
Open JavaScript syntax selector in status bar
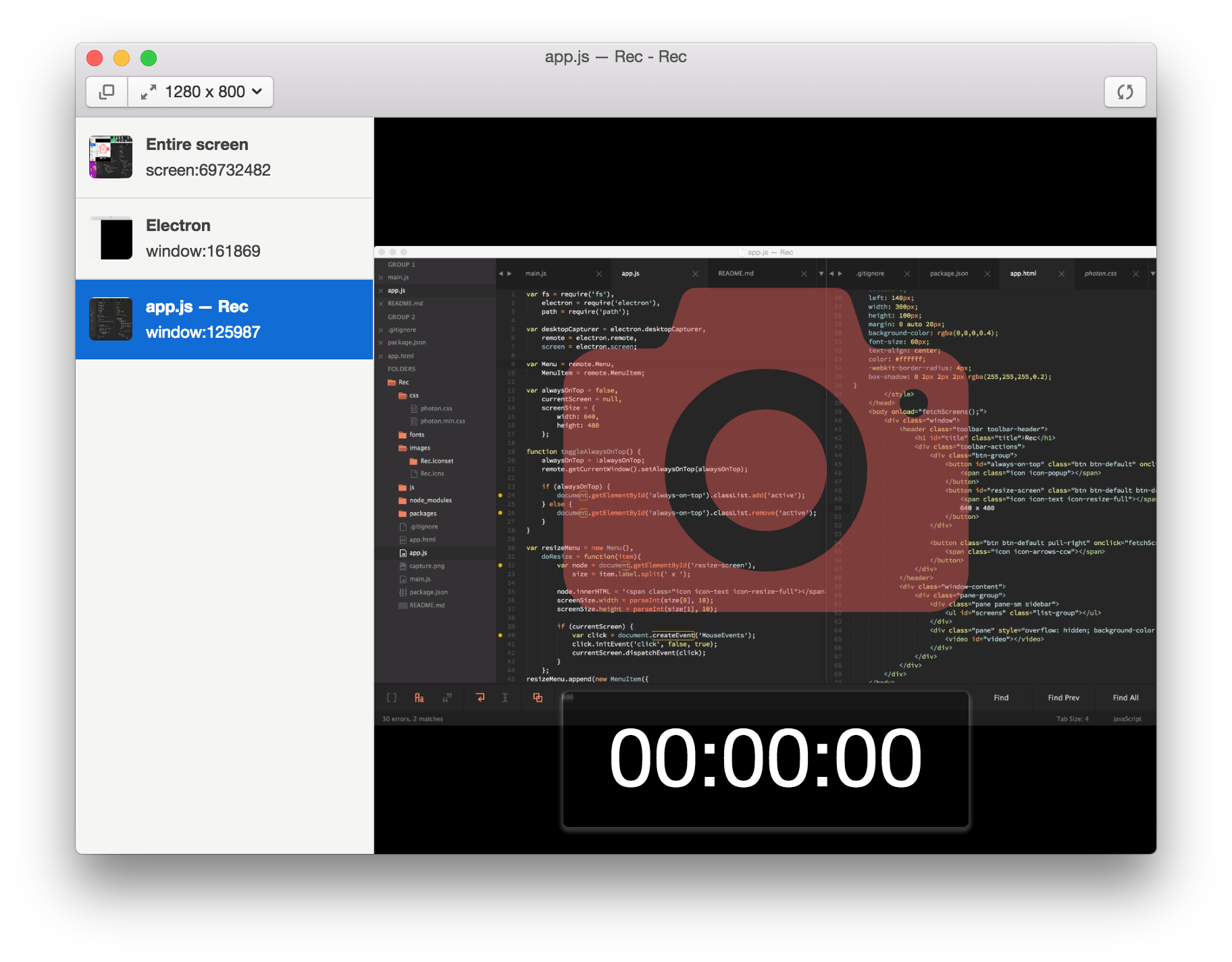(x=1127, y=719)
